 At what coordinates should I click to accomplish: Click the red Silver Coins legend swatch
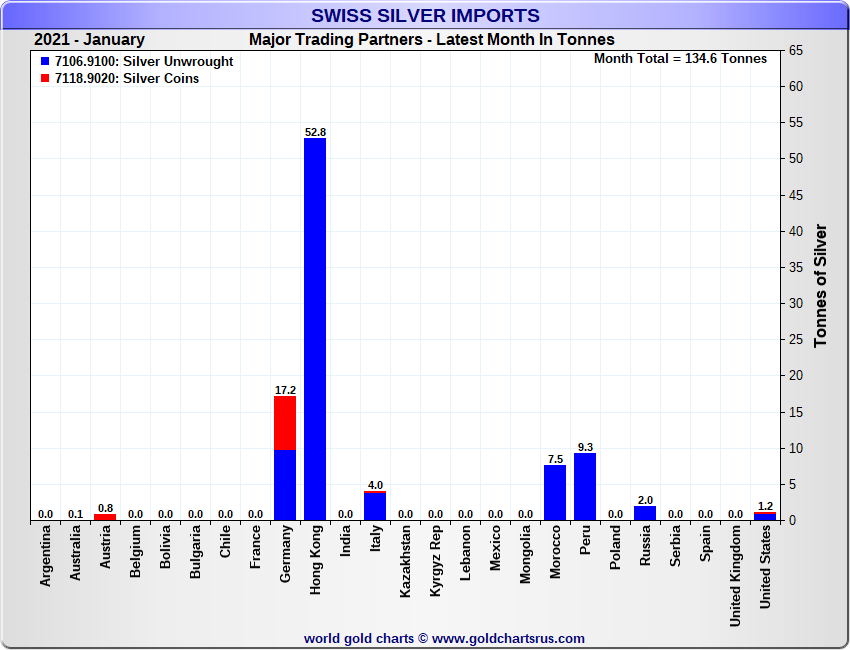pos(46,79)
